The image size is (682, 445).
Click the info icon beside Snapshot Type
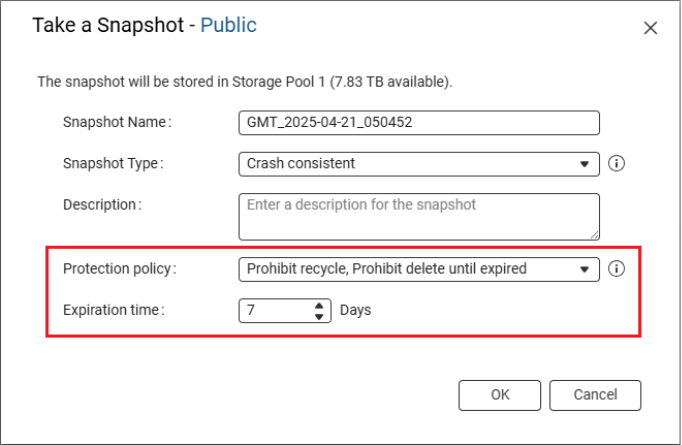tap(616, 163)
